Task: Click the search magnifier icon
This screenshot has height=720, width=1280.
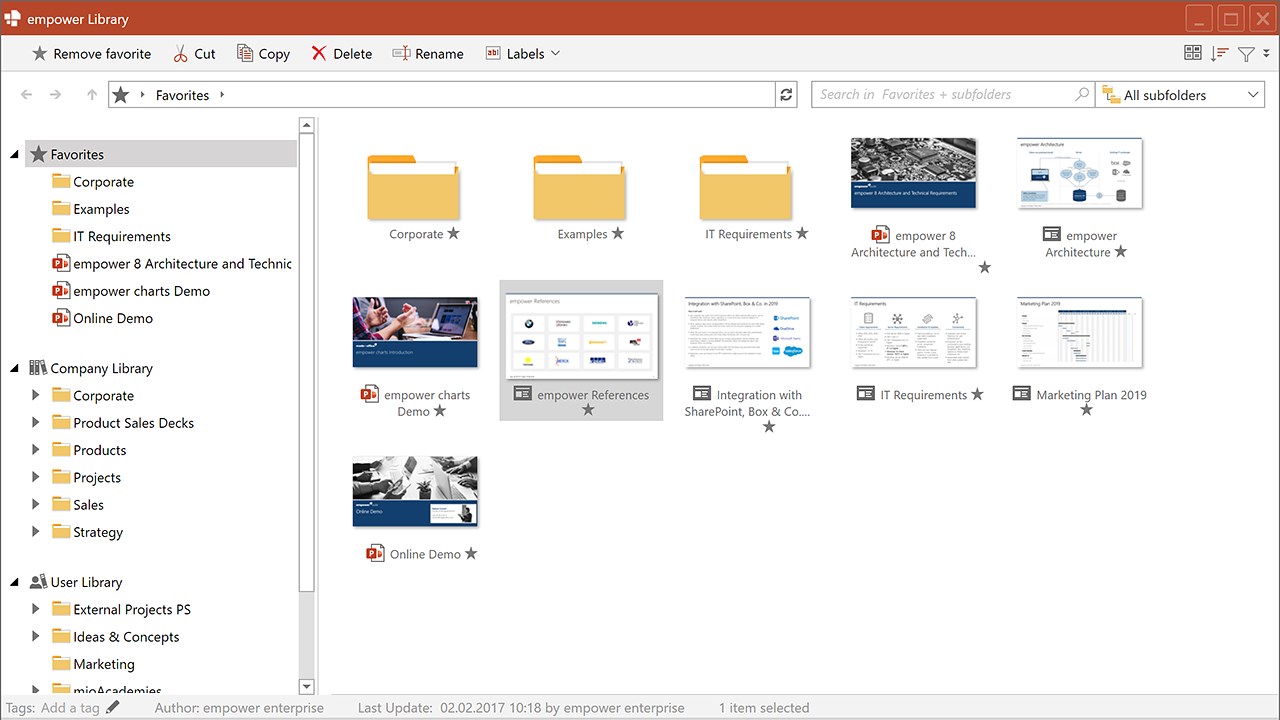Action: (x=1082, y=95)
